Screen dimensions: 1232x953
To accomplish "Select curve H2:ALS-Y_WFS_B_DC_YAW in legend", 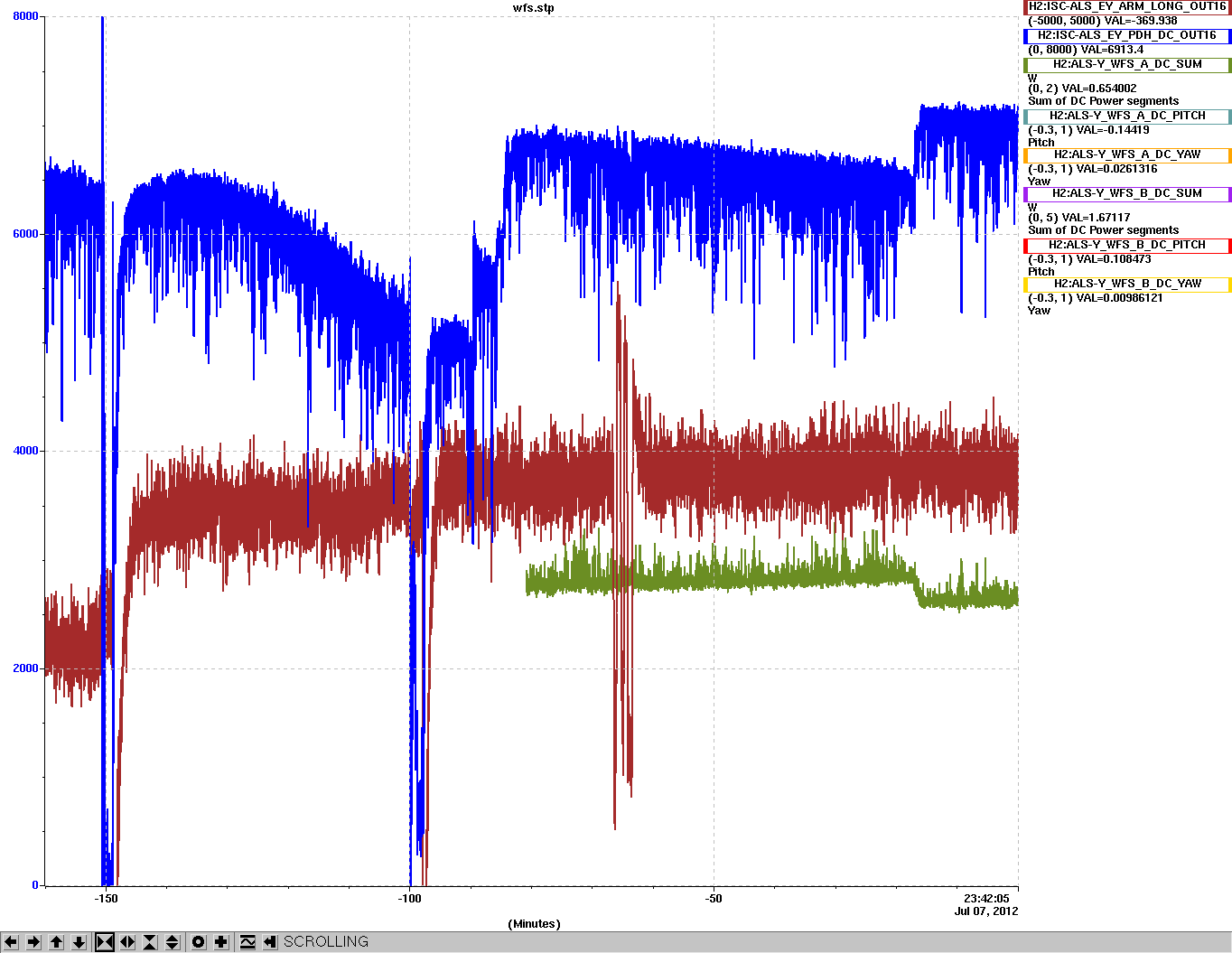I will pos(1127,284).
